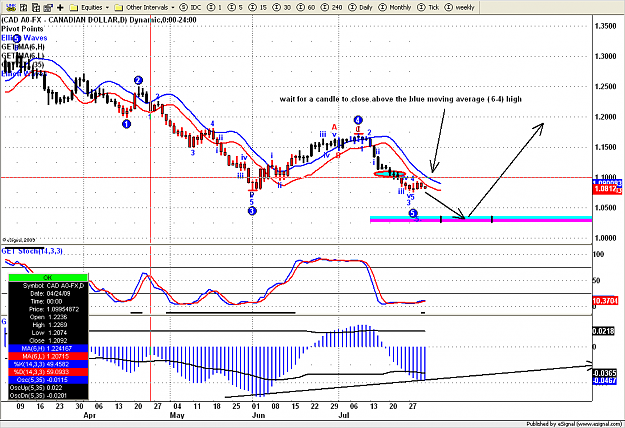Click the black -0.0365 oscillator value tag
Viewport: 625px width, 428px height.
point(605,373)
